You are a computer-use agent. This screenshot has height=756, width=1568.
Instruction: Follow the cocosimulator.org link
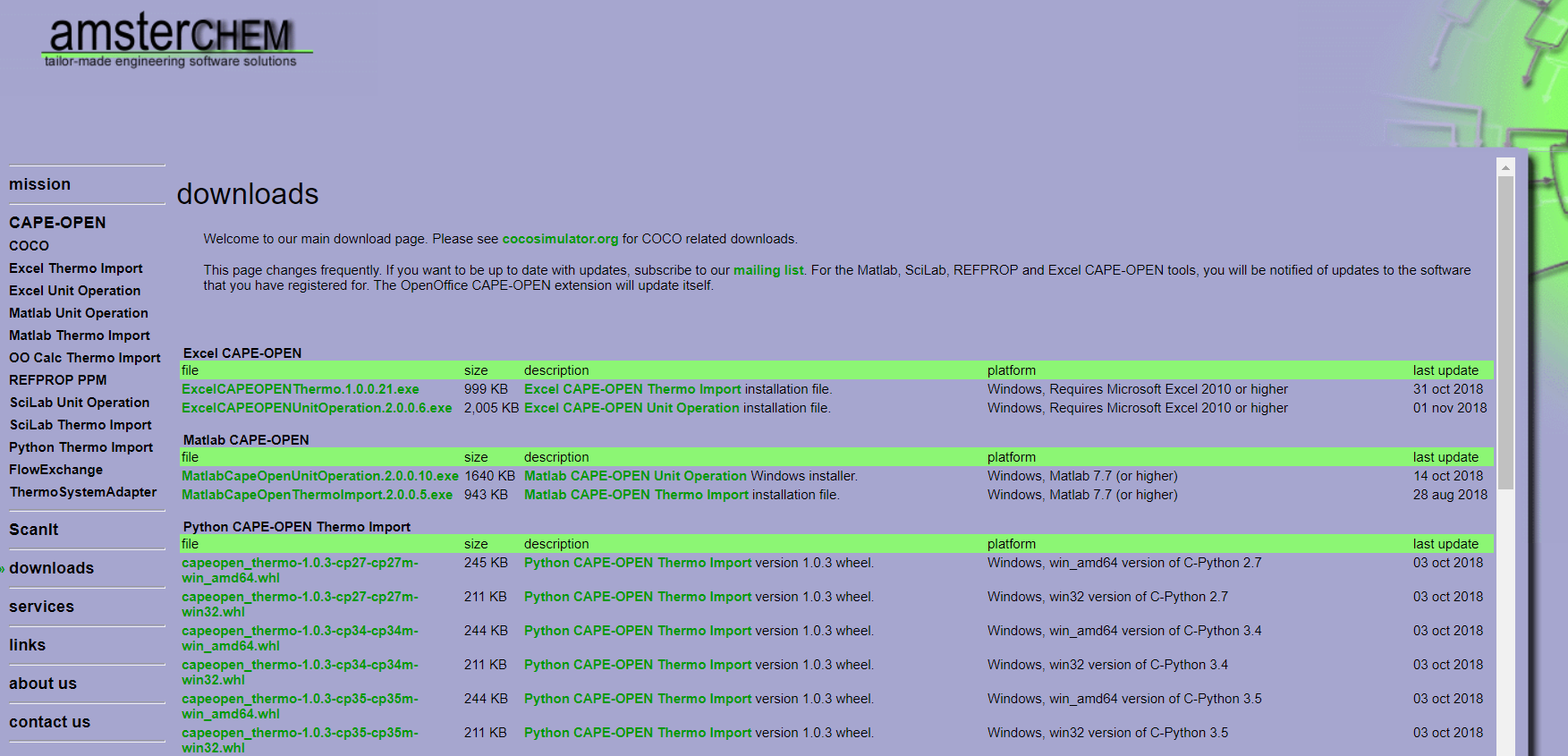coord(560,239)
